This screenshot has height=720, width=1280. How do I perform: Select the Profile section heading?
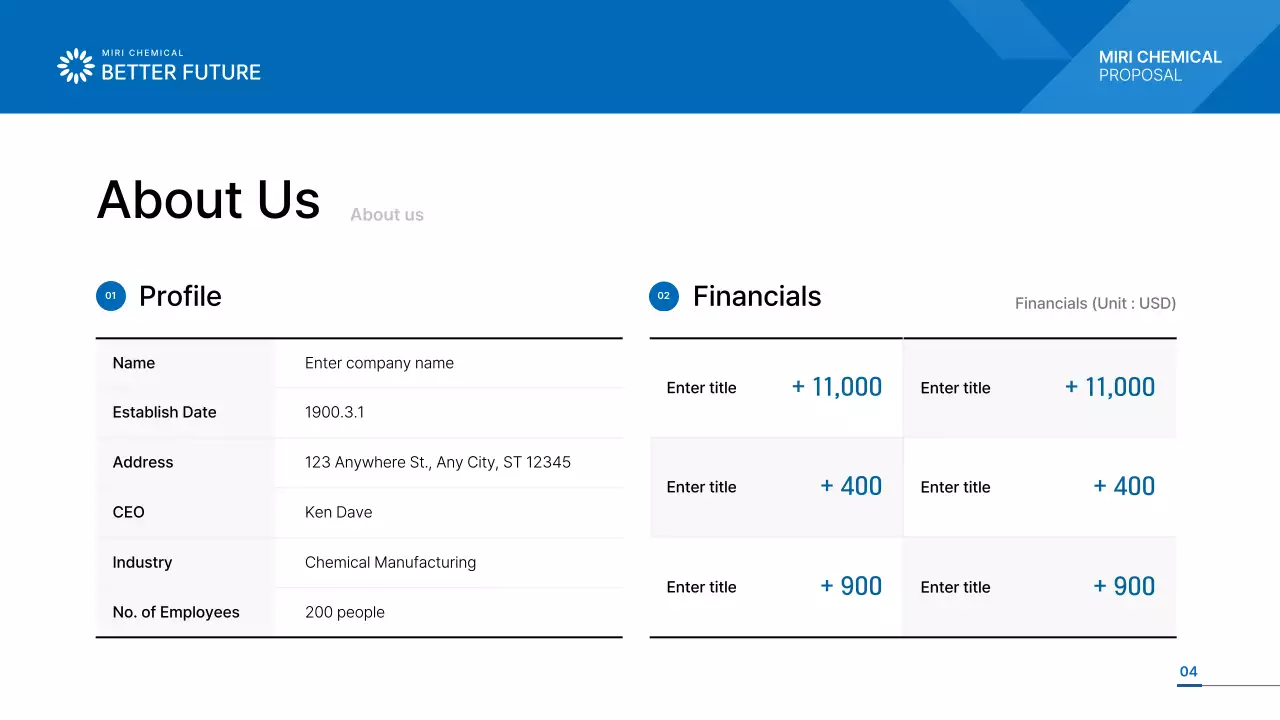point(180,296)
